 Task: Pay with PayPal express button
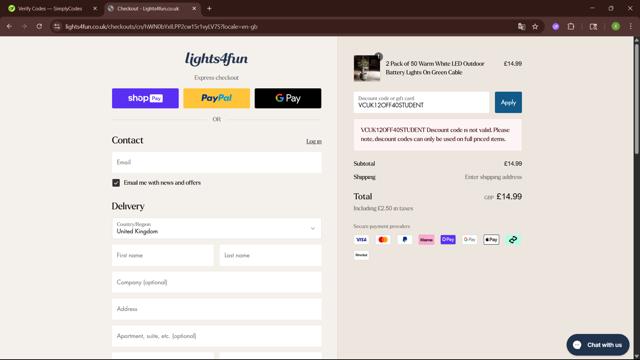pyautogui.click(x=216, y=98)
